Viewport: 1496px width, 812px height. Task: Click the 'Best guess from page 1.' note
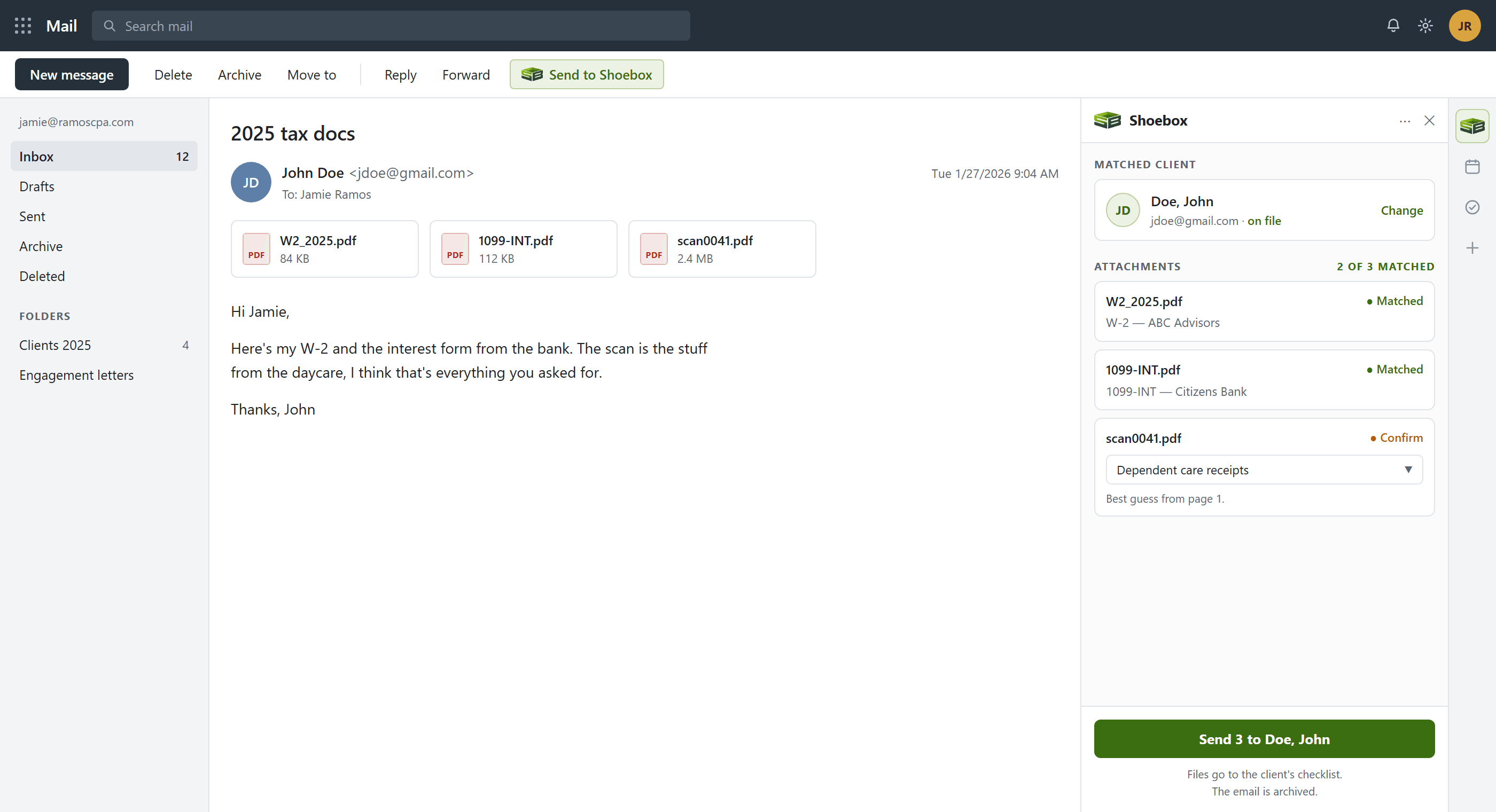coord(1164,498)
